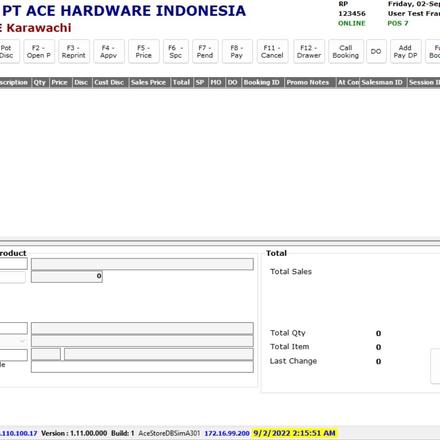
Task: Click the 123456 number in the header
Action: pos(352,14)
